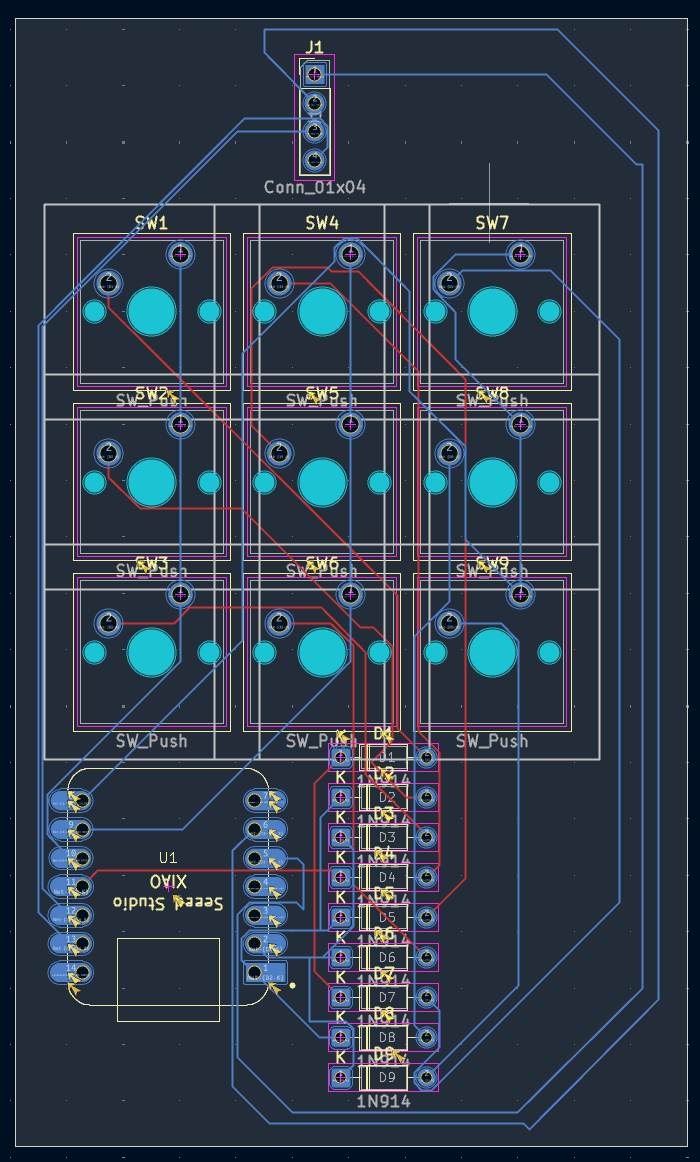Screen dimensions: 700x1162
Task: Click pad 14 of U1 module
Action: tap(71, 972)
